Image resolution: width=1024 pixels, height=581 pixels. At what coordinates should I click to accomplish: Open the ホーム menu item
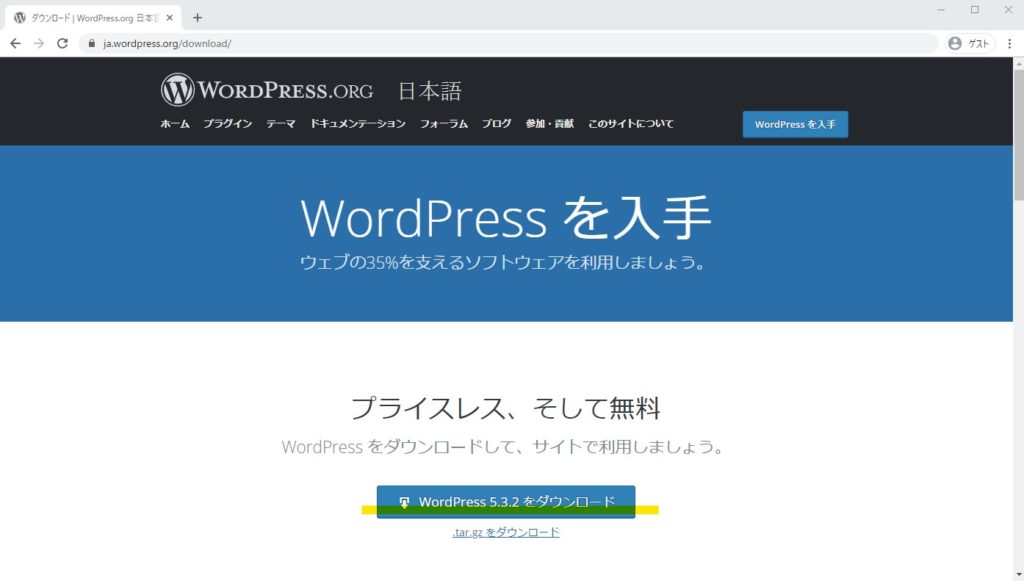(x=175, y=123)
